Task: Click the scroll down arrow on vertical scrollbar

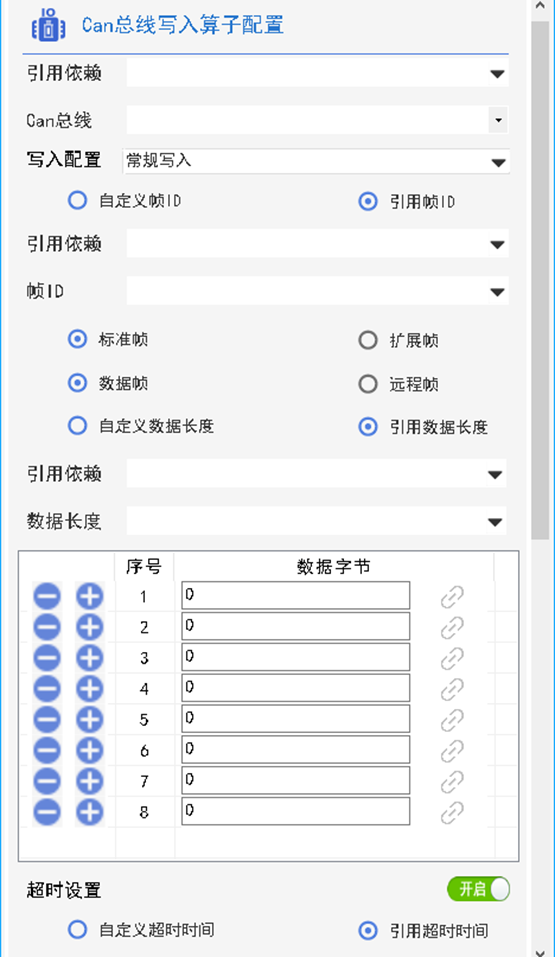Action: pos(540,951)
